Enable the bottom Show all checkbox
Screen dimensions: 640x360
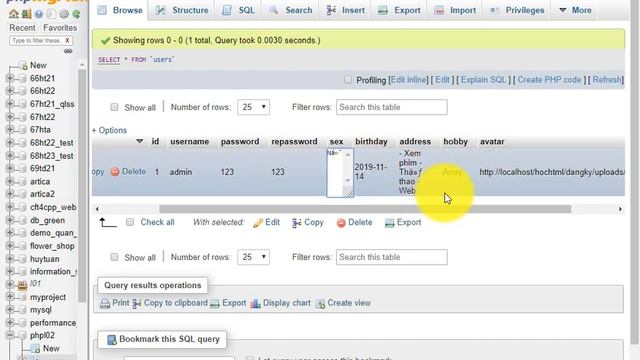(114, 257)
